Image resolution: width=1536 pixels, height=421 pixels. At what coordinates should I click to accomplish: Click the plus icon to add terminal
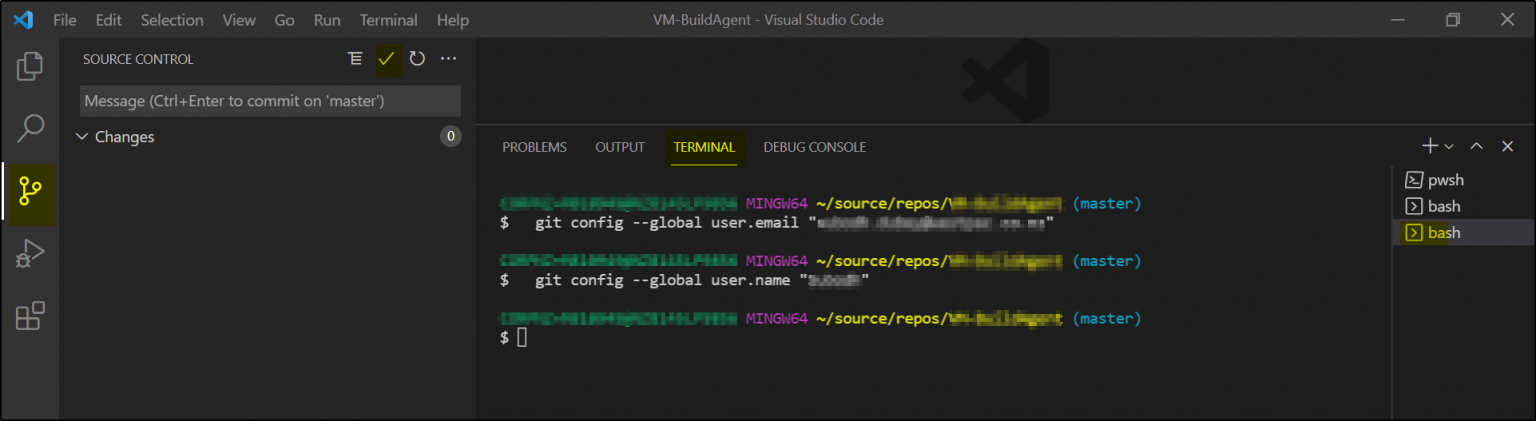(x=1430, y=147)
